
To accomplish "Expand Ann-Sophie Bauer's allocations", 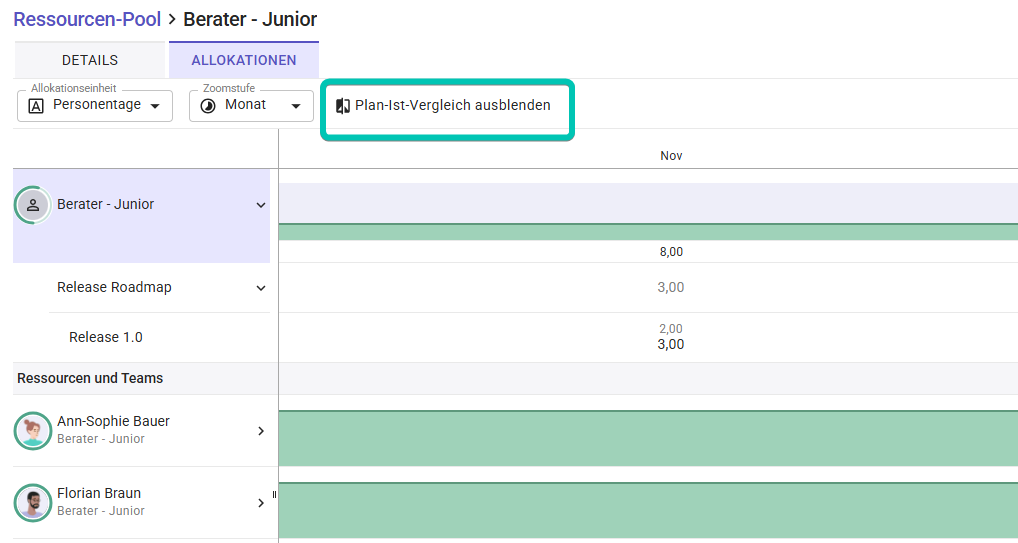I will pyautogui.click(x=261, y=431).
